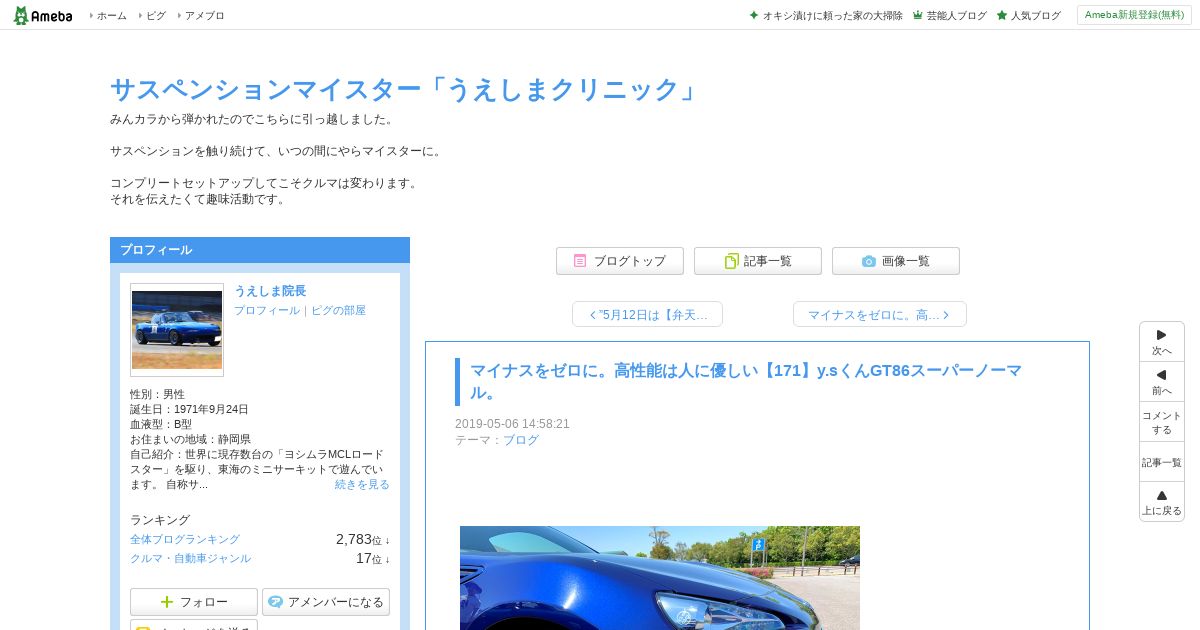This screenshot has width=1200, height=630.
Task: Click the Ameba logo
Action: 43,15
